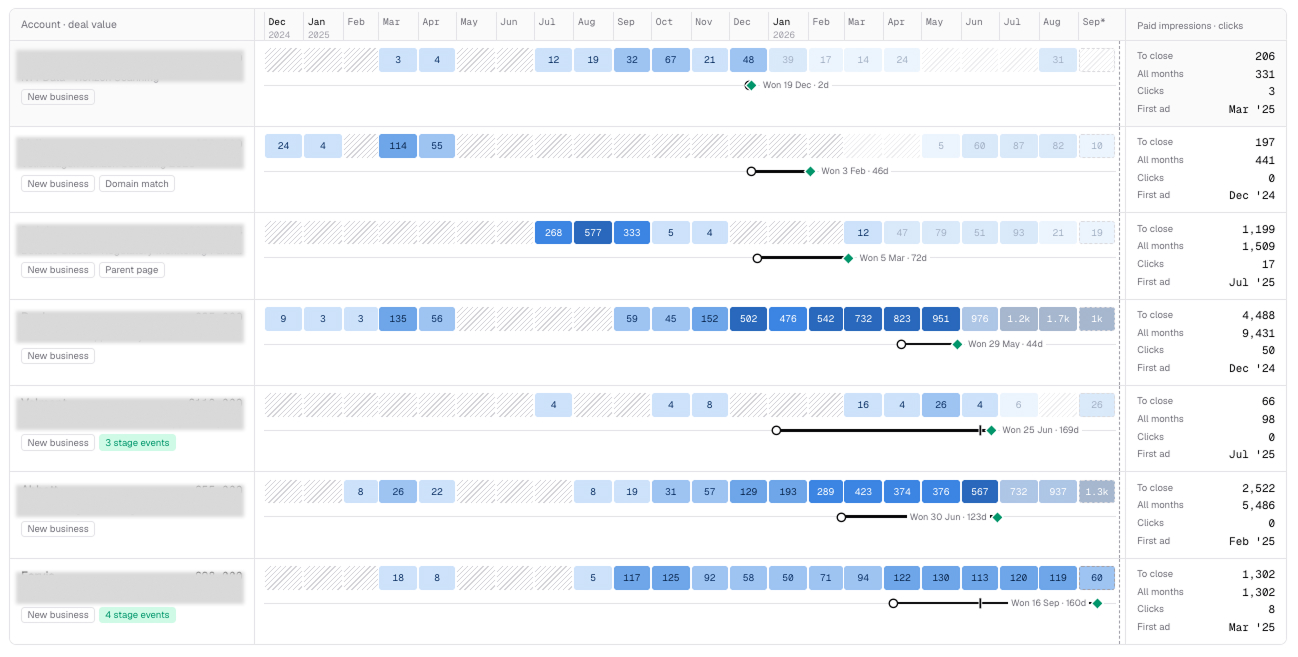Open the 3 stage events badge
This screenshot has height=657, width=1298.
tap(137, 443)
